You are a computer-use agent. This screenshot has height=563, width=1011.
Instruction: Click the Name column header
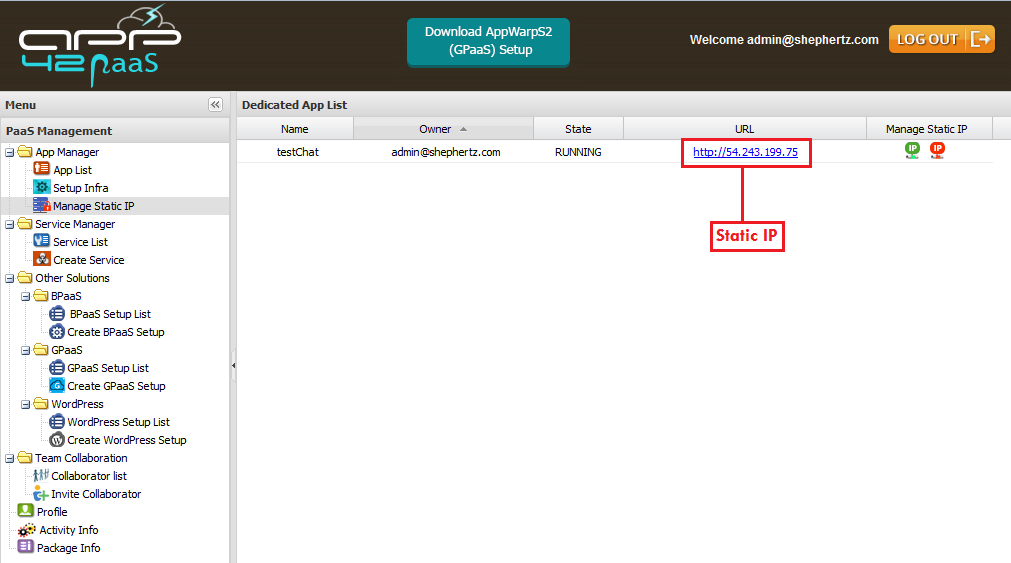295,129
